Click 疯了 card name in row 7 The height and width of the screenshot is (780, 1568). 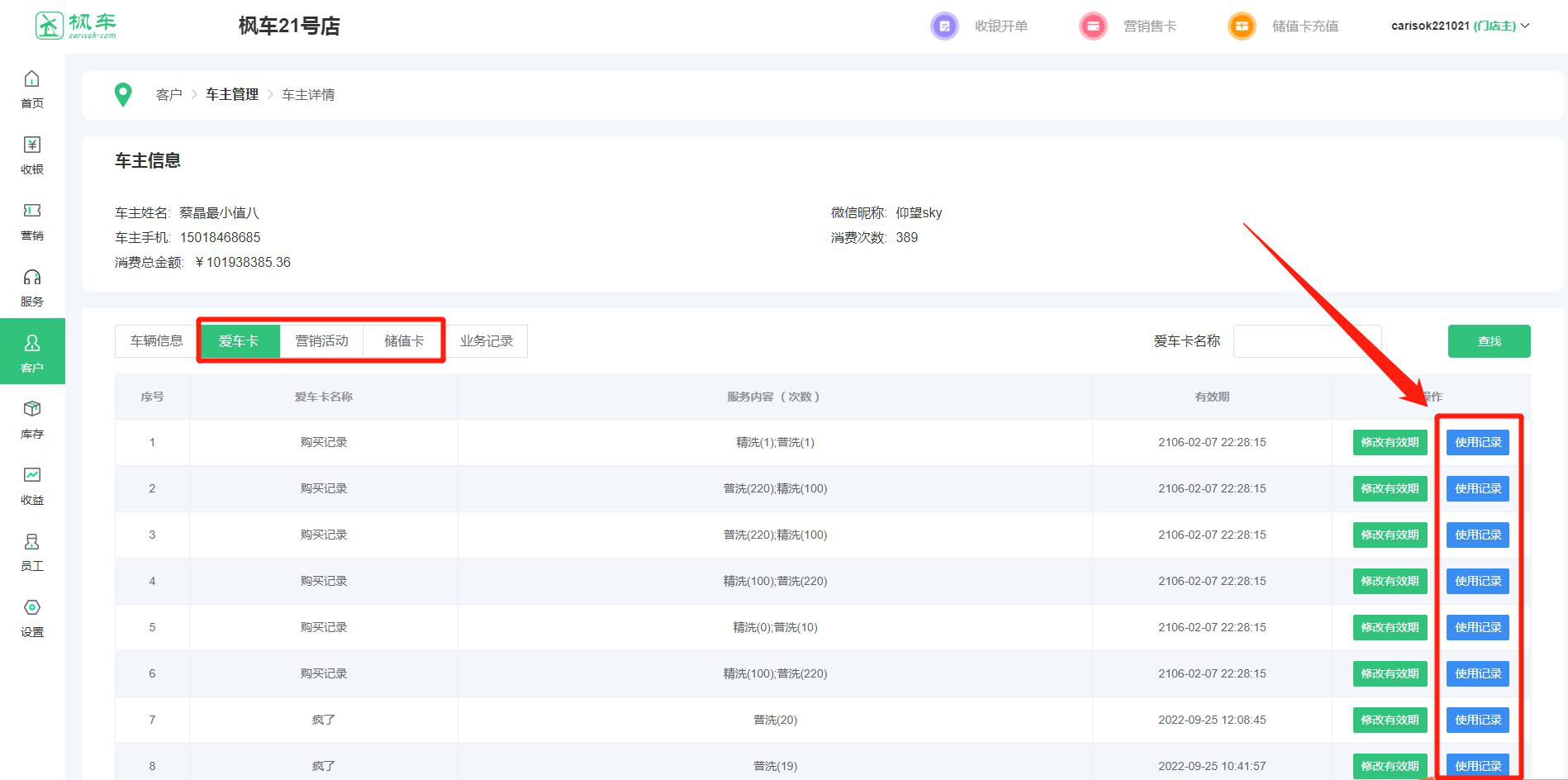pyautogui.click(x=324, y=720)
